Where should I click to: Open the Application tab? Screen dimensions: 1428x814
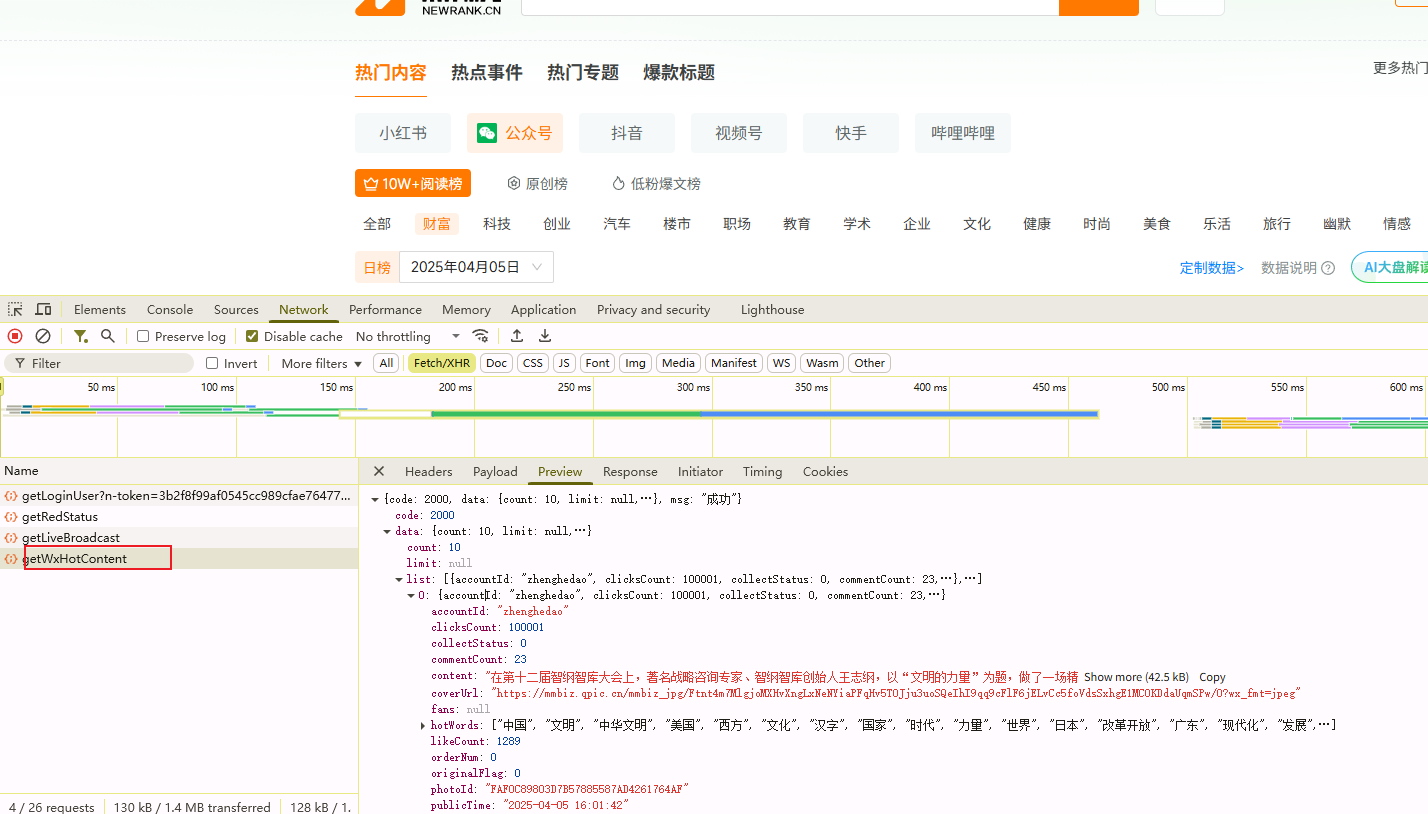pos(543,310)
